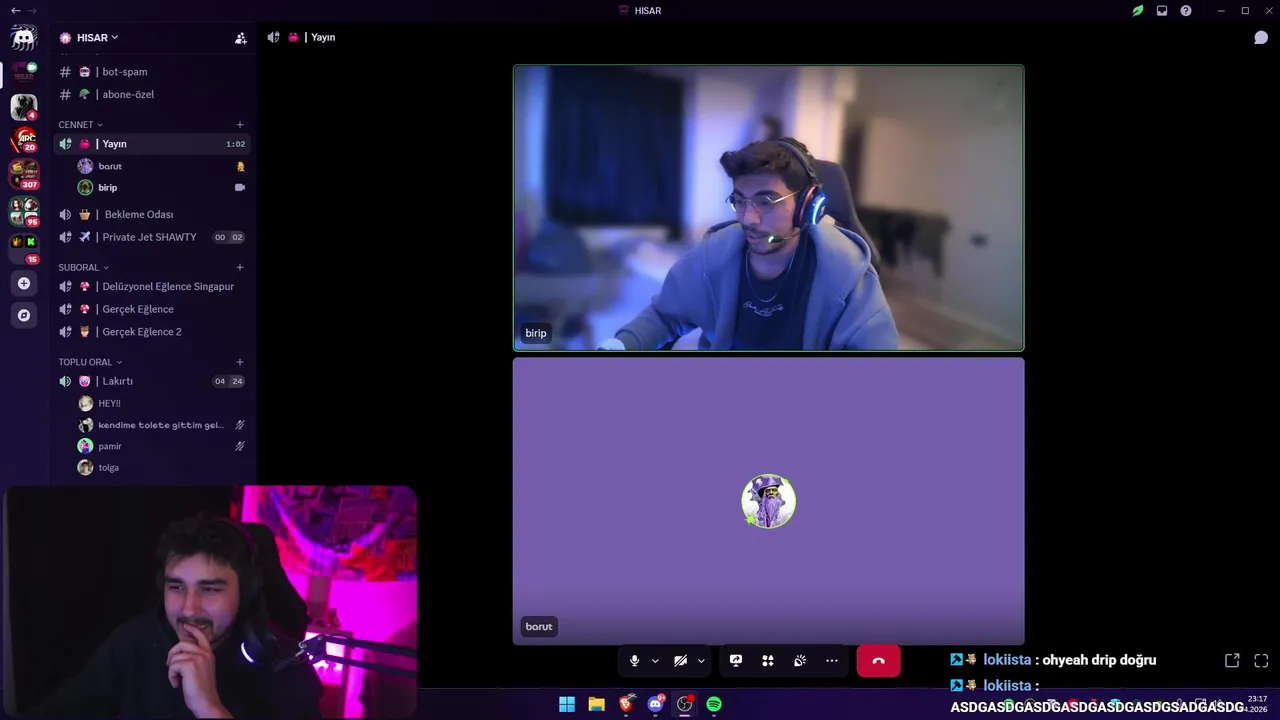Open the Inbox icon in title bar
Screen dimensions: 1280x720
[1162, 11]
